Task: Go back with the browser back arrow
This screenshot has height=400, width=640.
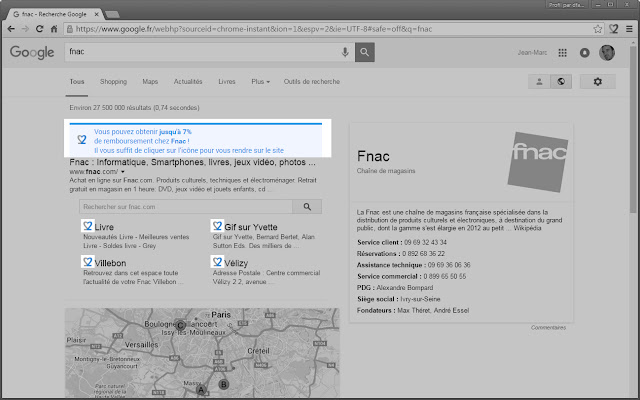Action: point(11,29)
